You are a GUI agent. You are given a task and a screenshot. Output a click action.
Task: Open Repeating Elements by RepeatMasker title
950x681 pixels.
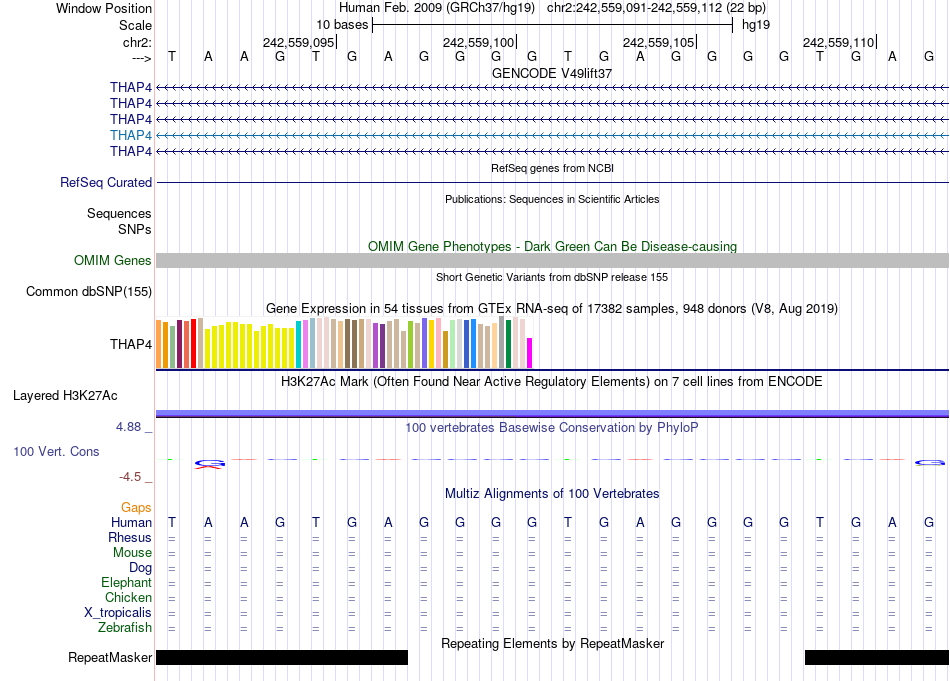click(x=552, y=643)
